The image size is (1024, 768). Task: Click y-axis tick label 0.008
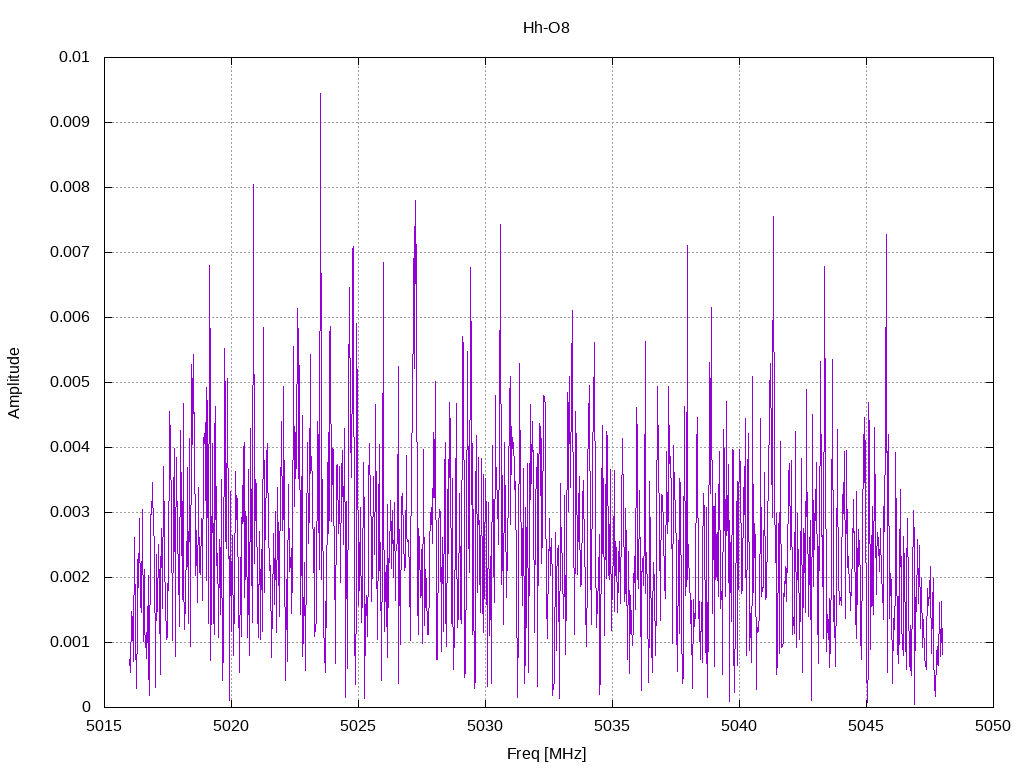pos(70,187)
